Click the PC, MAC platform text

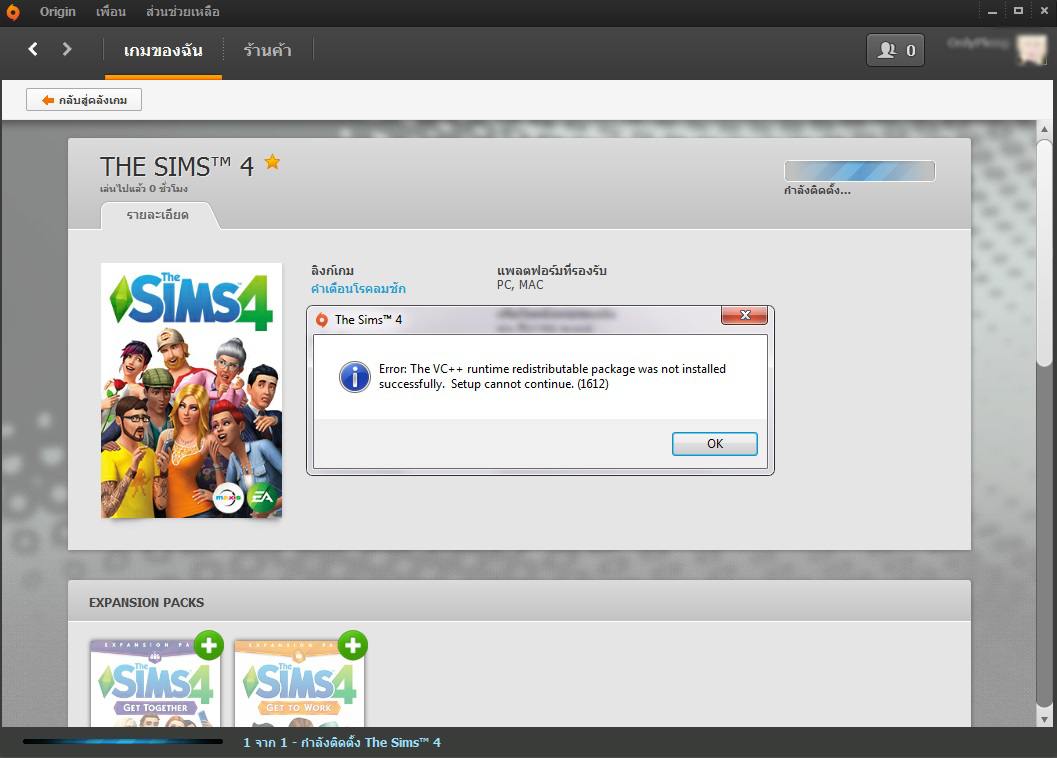520,285
